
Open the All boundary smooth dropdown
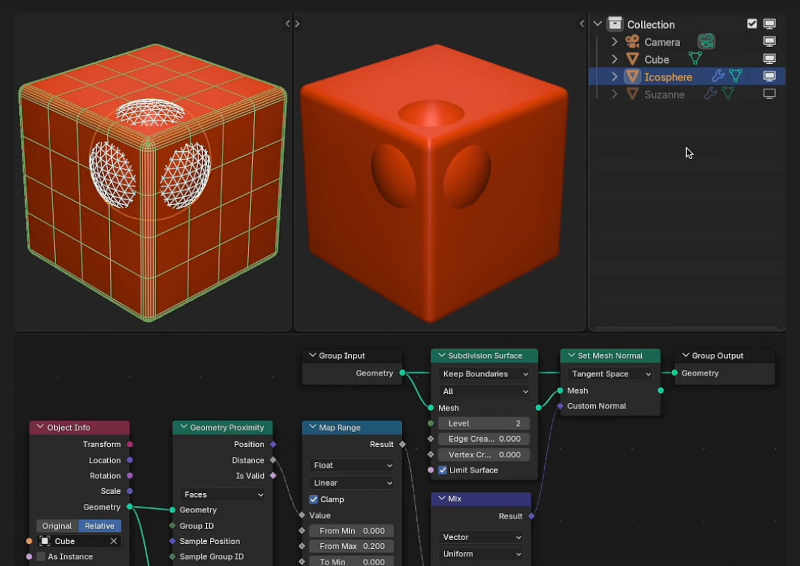pyautogui.click(x=484, y=391)
